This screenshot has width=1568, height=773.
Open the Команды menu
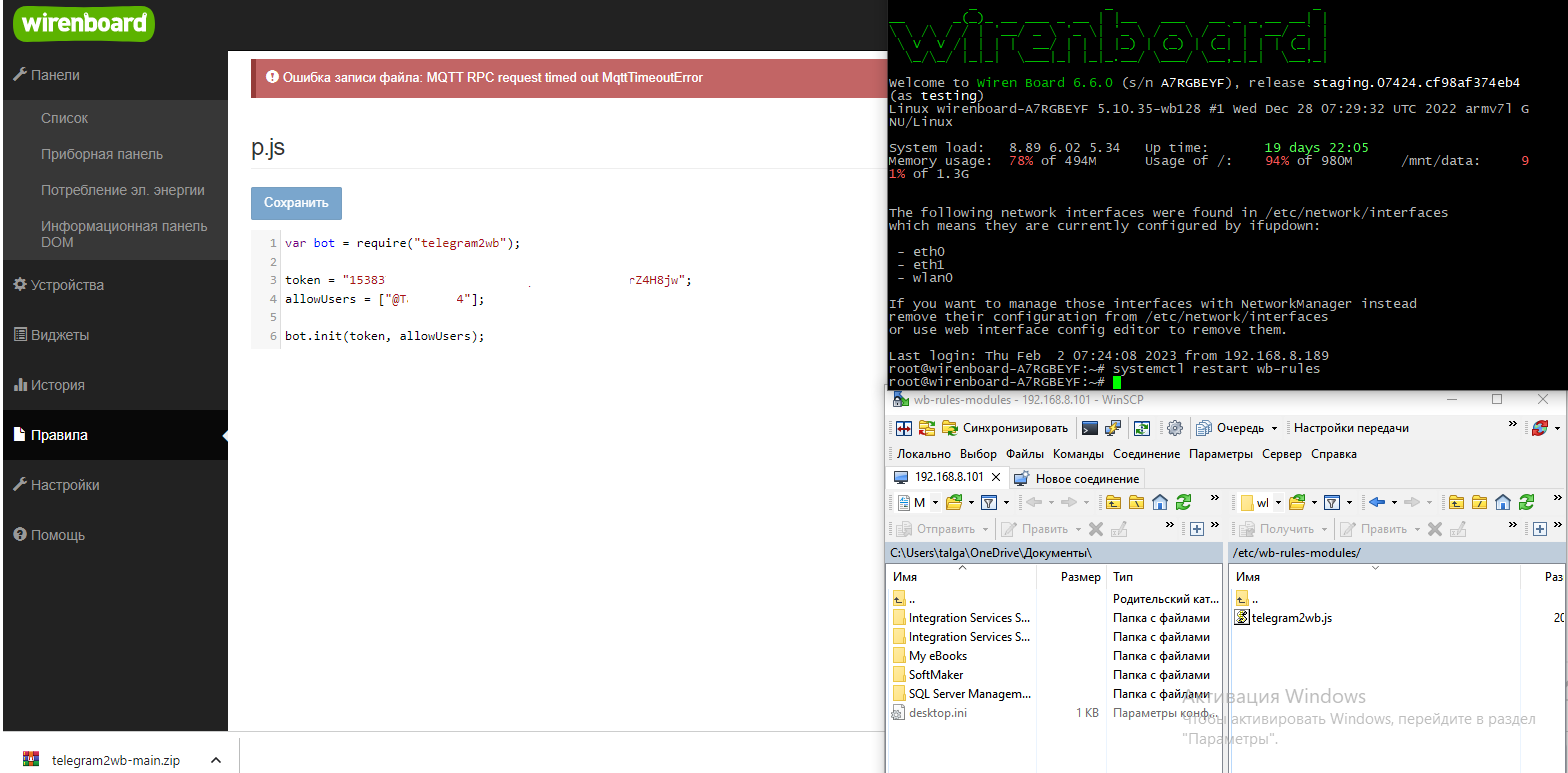point(1078,454)
